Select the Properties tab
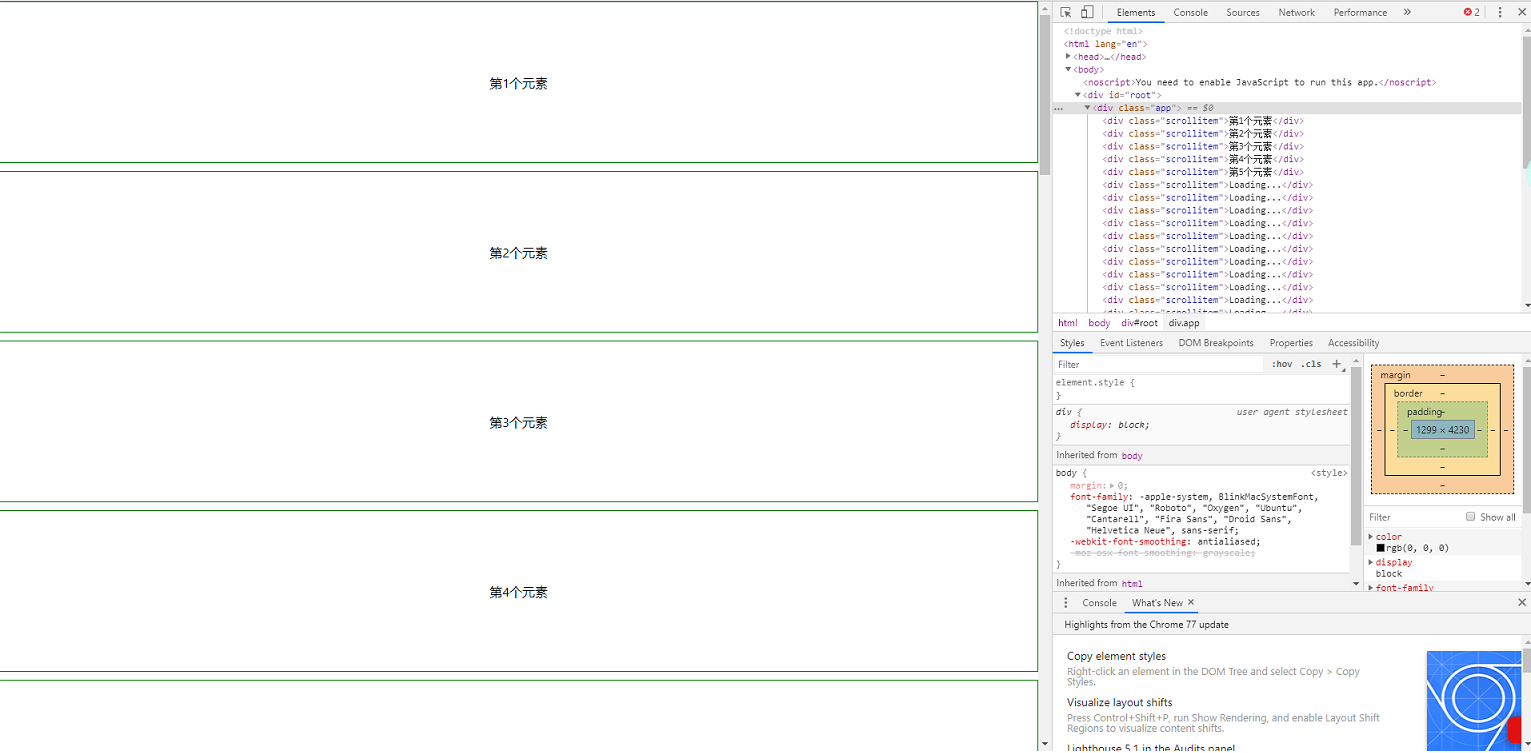 [1291, 343]
